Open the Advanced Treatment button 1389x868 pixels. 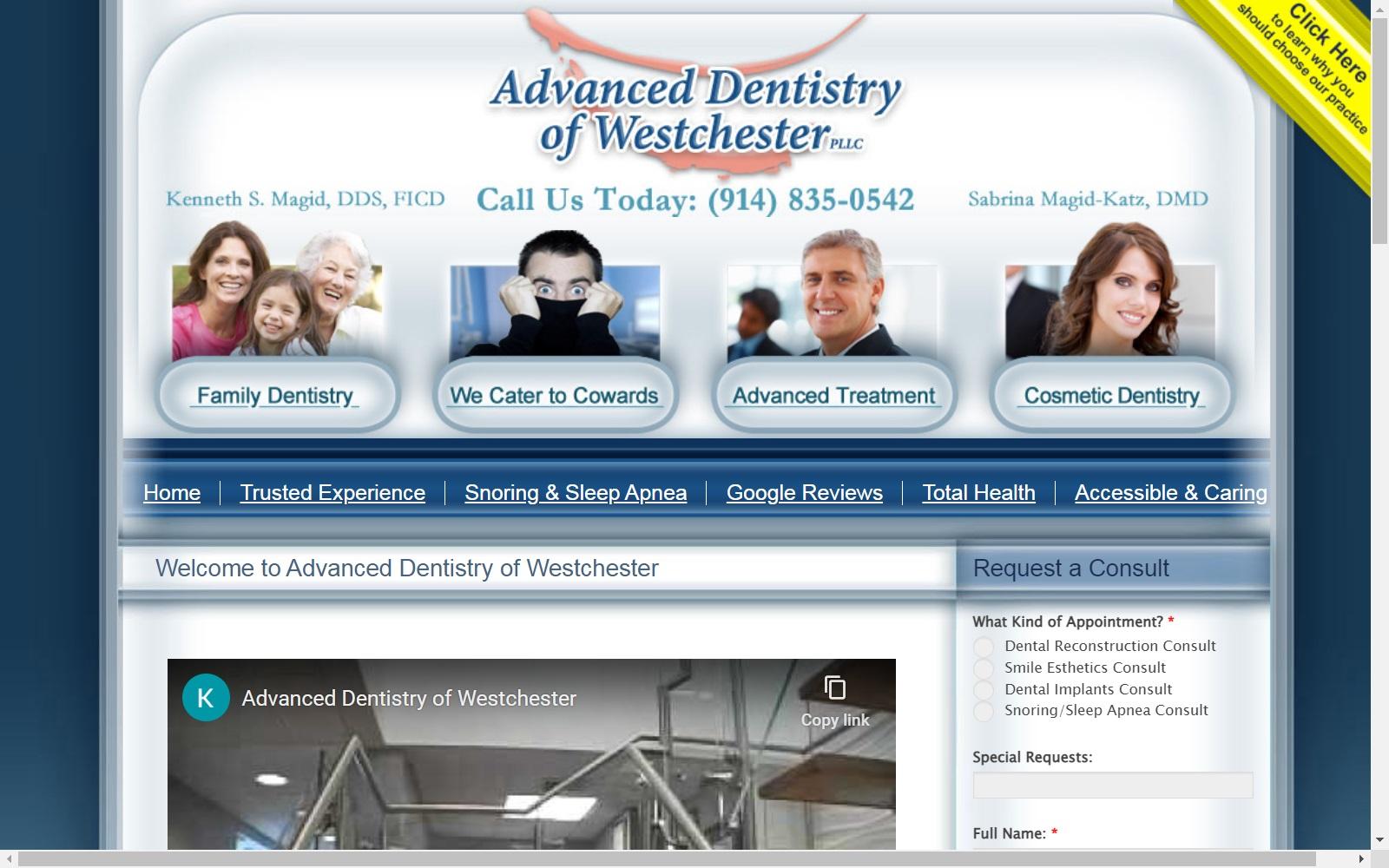point(833,396)
